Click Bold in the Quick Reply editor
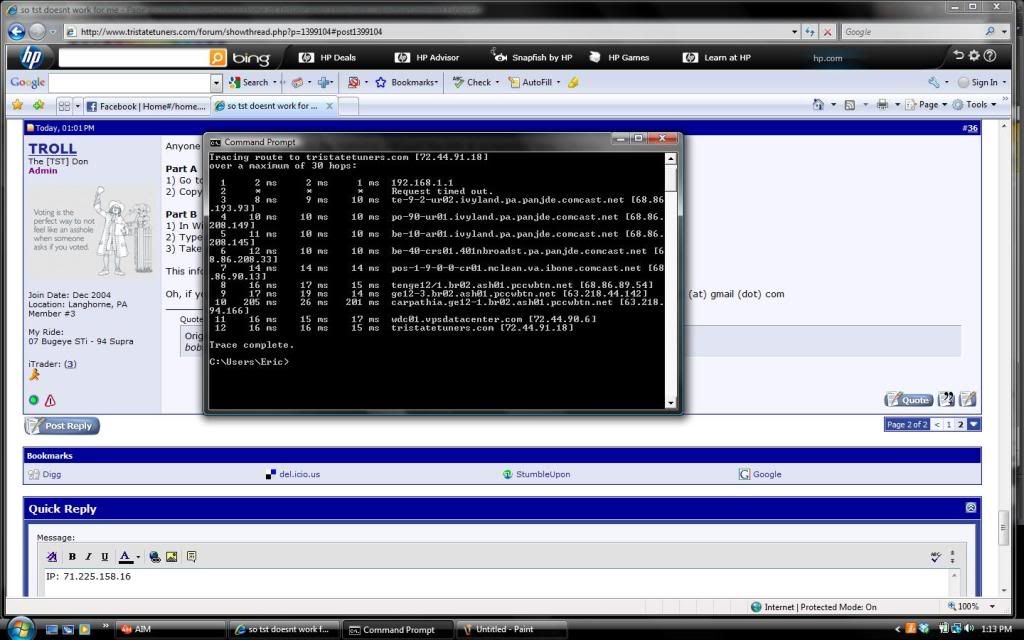The image size is (1024, 640). pyautogui.click(x=72, y=557)
